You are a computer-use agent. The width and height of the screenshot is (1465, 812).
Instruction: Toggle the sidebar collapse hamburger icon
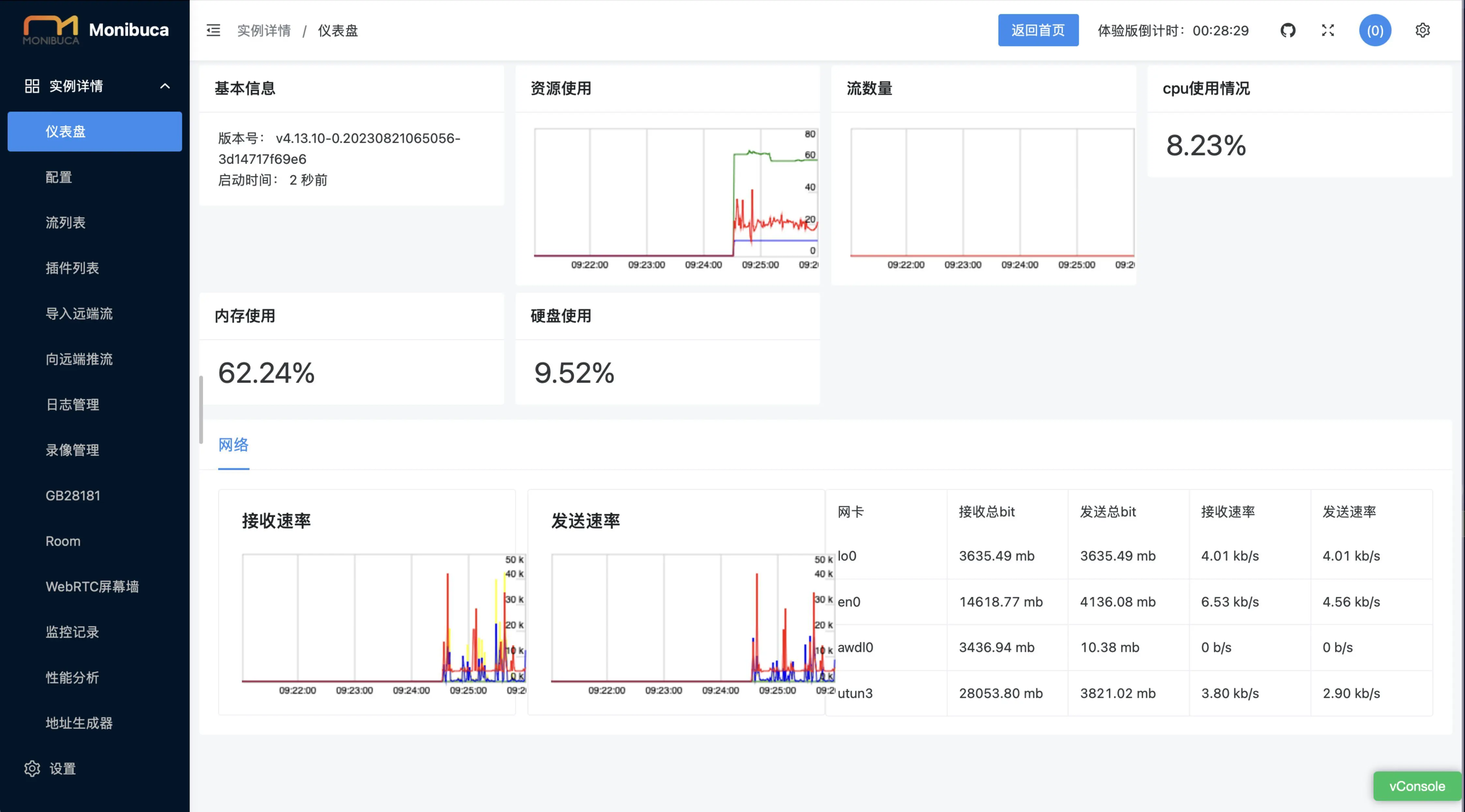coord(213,30)
